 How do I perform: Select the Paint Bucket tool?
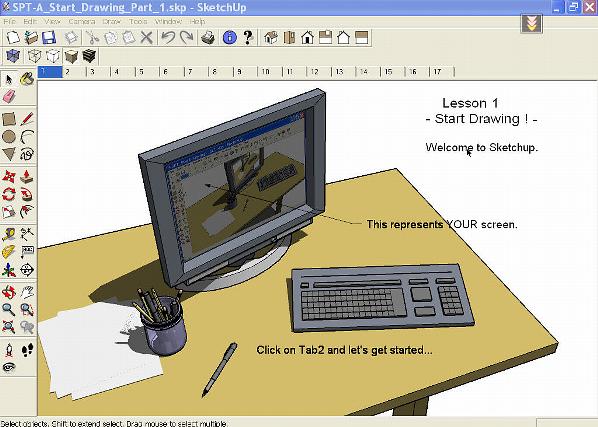(27, 79)
